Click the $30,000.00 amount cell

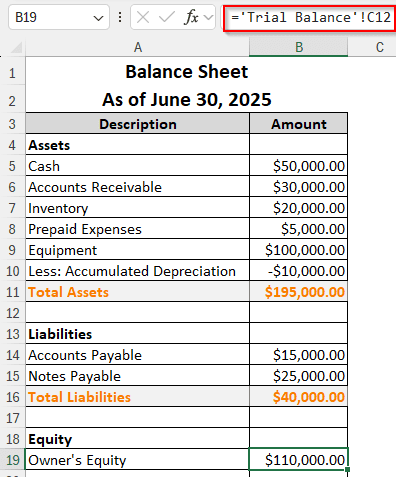299,187
